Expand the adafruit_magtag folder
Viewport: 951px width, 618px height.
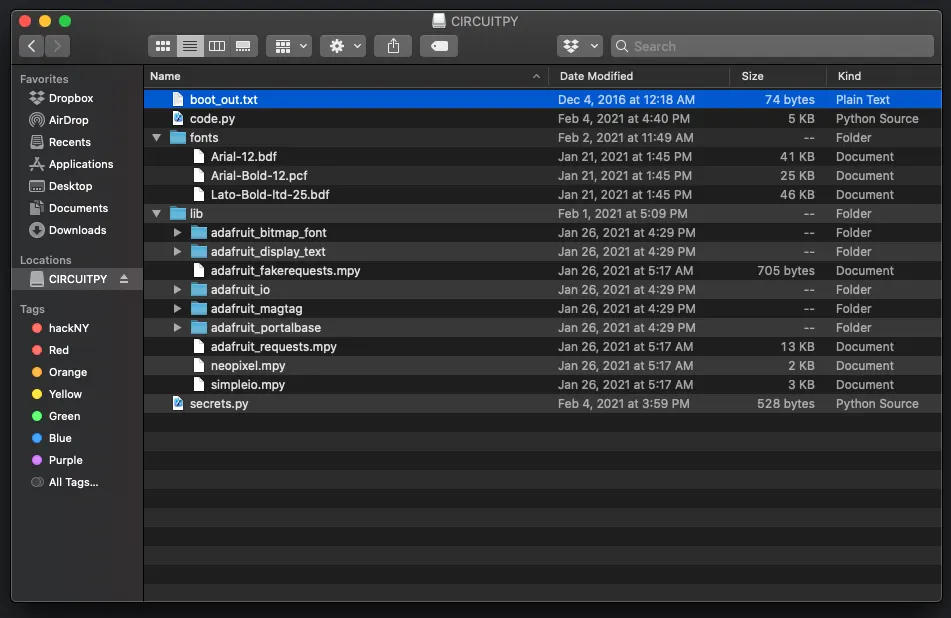[177, 309]
